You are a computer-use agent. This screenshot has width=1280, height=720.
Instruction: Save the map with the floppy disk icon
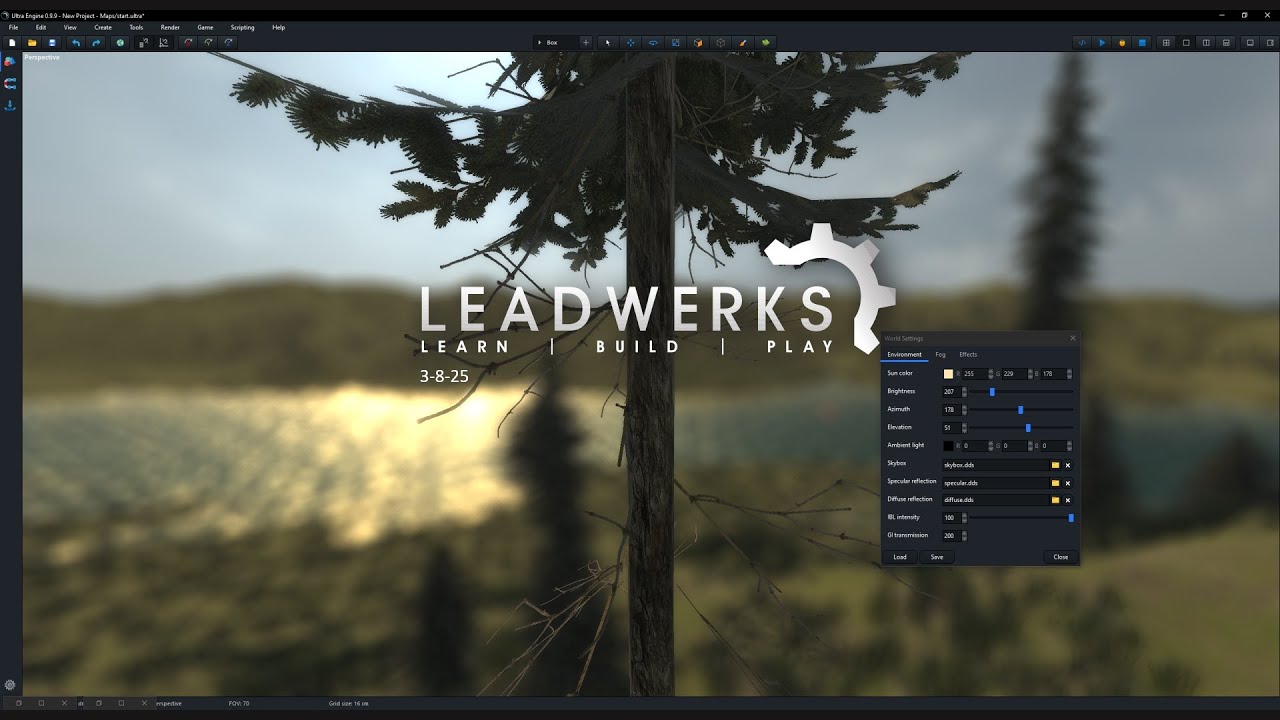(x=52, y=43)
